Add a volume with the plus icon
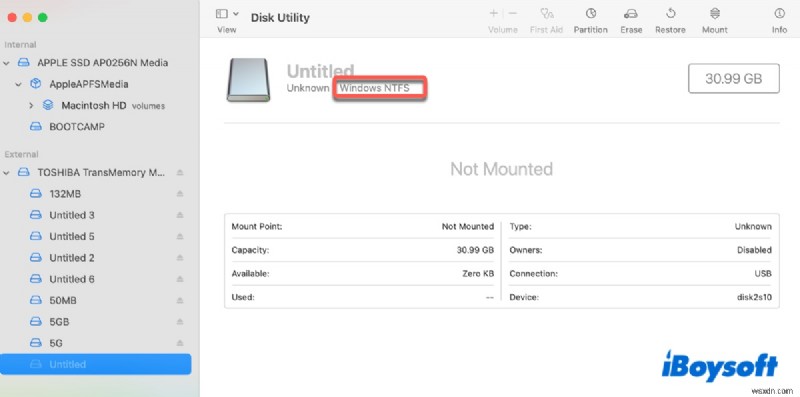This screenshot has width=800, height=397. (x=493, y=14)
